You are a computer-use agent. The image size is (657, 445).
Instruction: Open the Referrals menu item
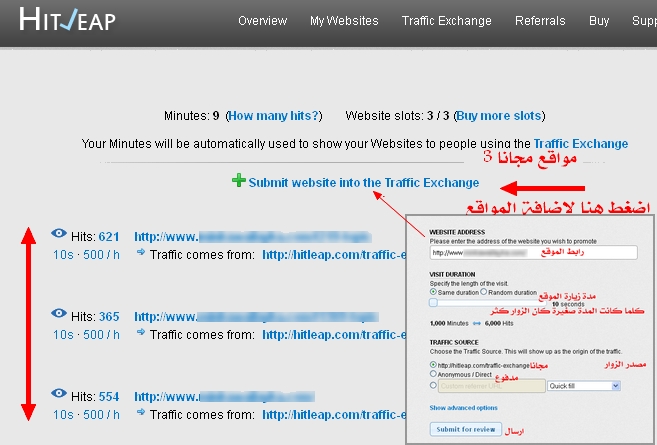pos(540,21)
